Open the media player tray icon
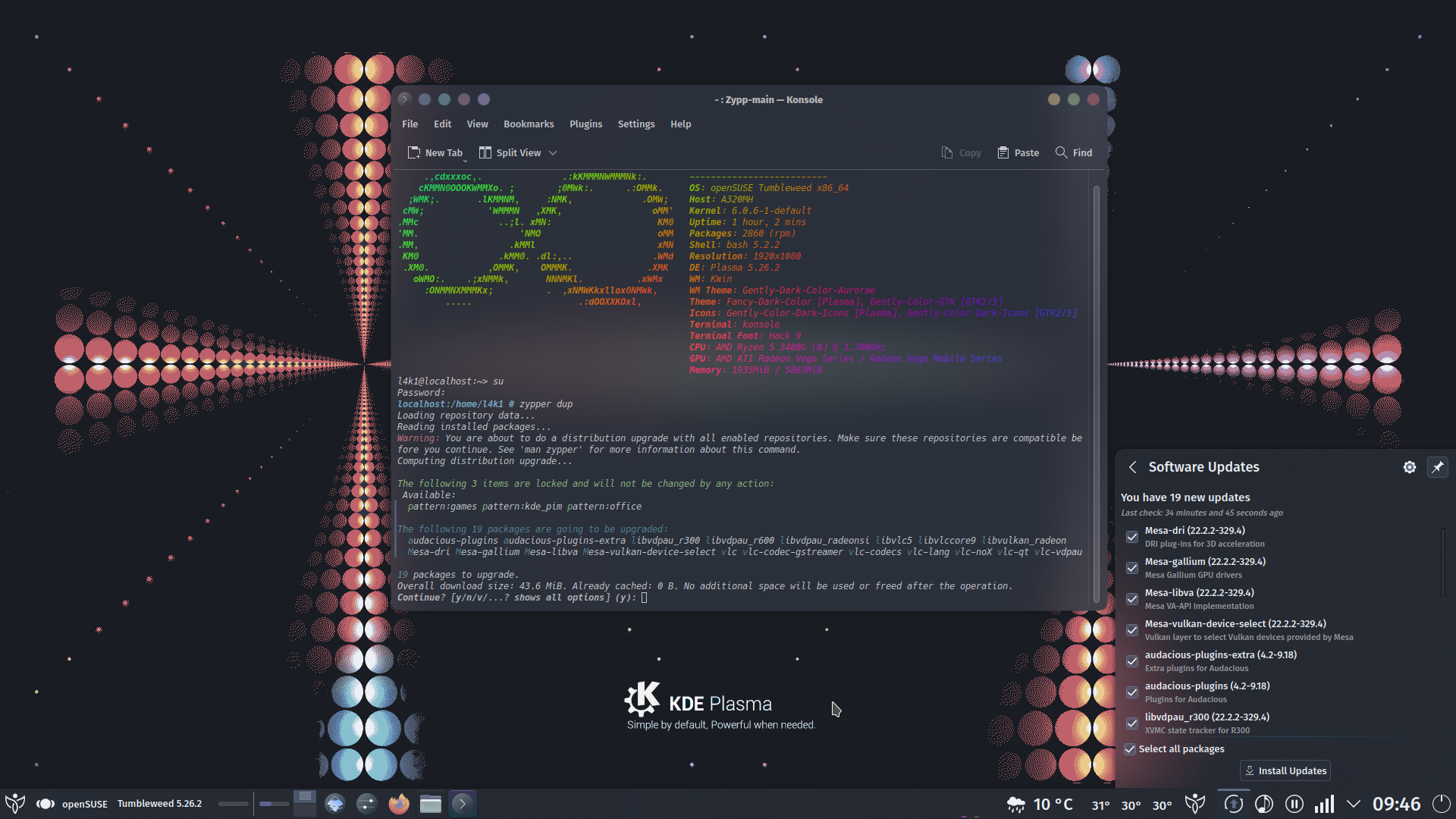 point(1264,804)
